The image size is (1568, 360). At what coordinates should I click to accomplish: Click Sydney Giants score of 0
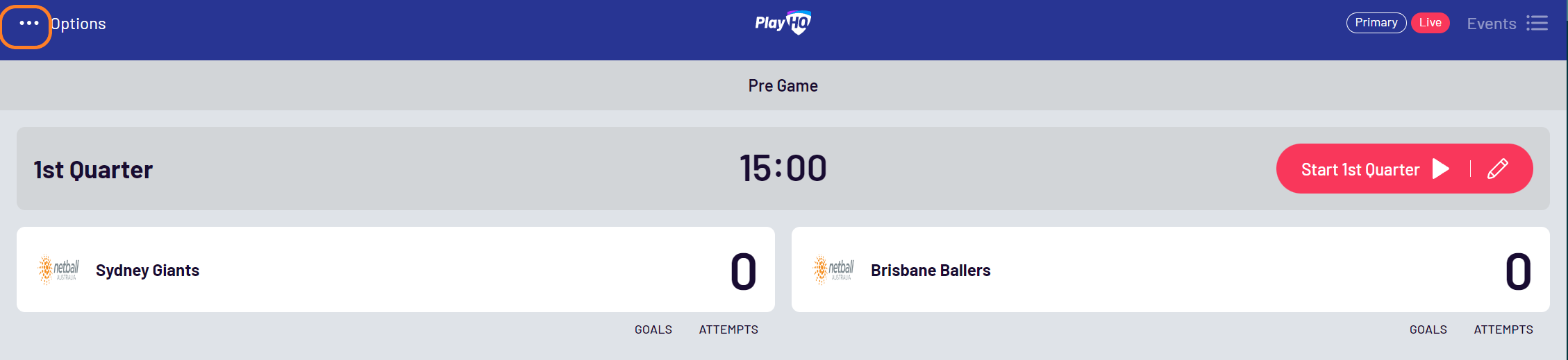coord(743,271)
